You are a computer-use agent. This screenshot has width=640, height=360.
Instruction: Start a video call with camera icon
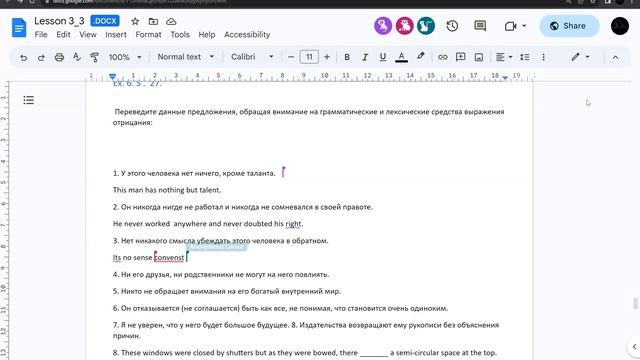pos(510,26)
